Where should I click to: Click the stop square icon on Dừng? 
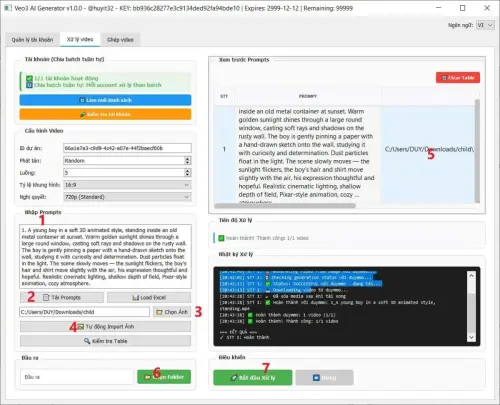(x=316, y=378)
